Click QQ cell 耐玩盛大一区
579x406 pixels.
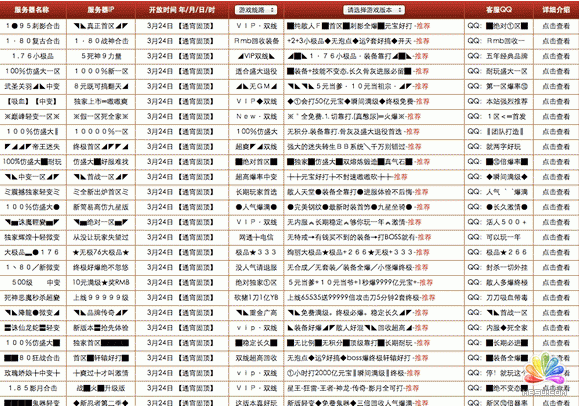point(507,71)
